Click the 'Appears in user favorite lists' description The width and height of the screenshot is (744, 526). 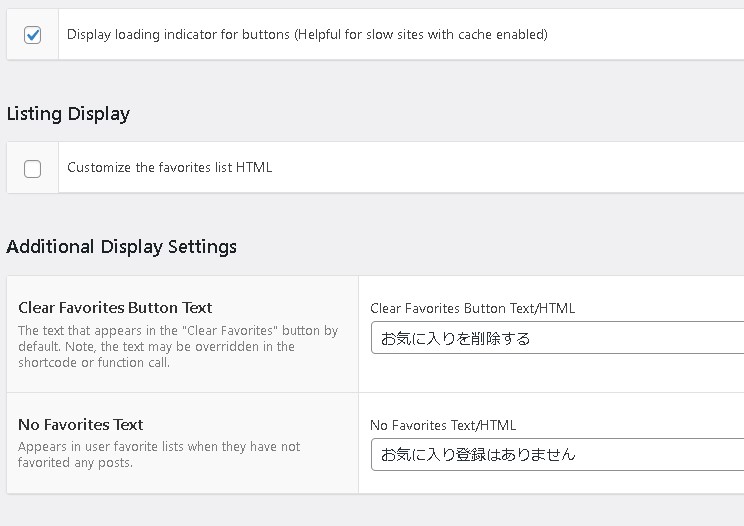pyautogui.click(x=159, y=447)
